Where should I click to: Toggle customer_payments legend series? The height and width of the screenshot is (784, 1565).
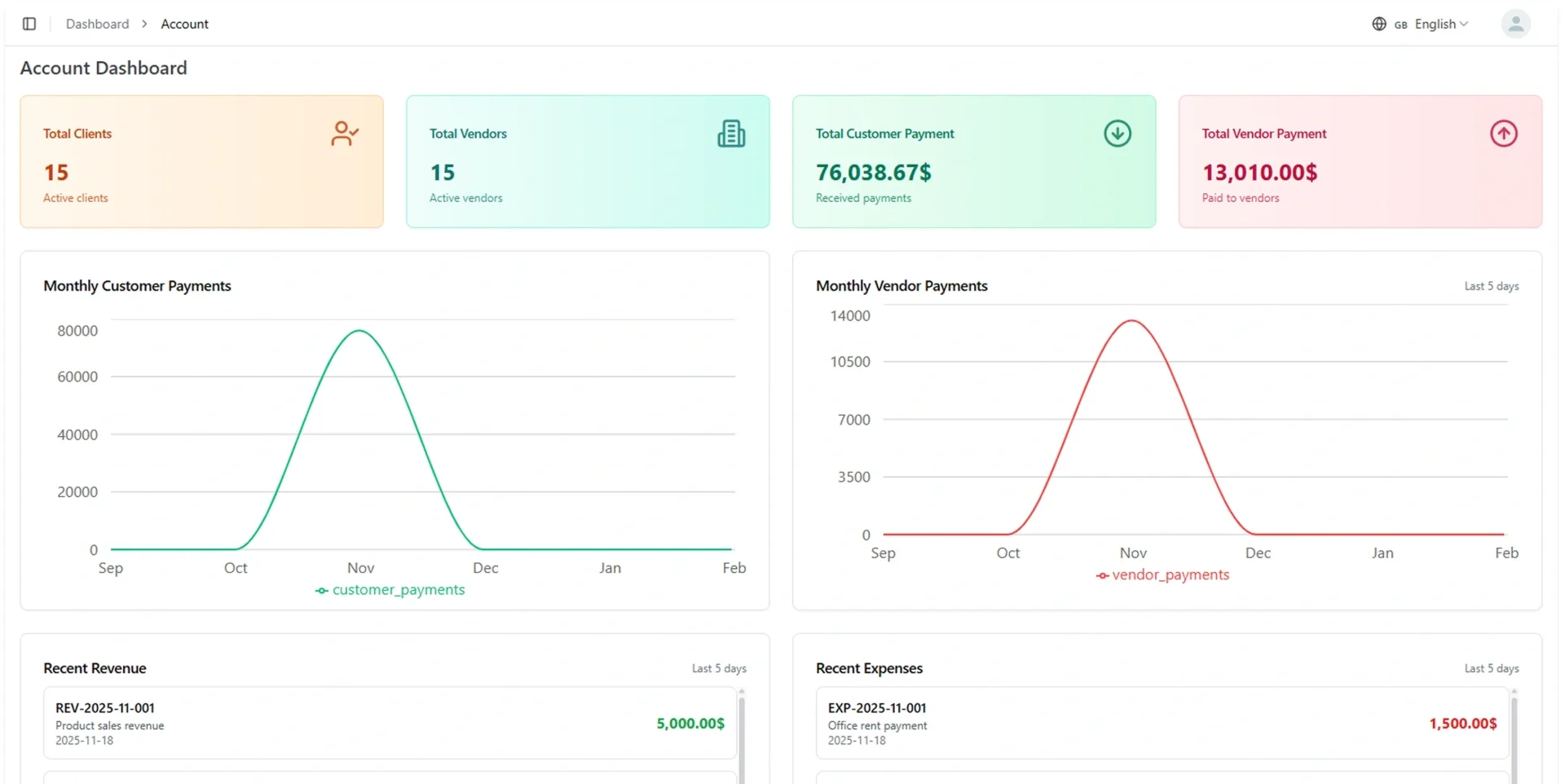(x=390, y=590)
